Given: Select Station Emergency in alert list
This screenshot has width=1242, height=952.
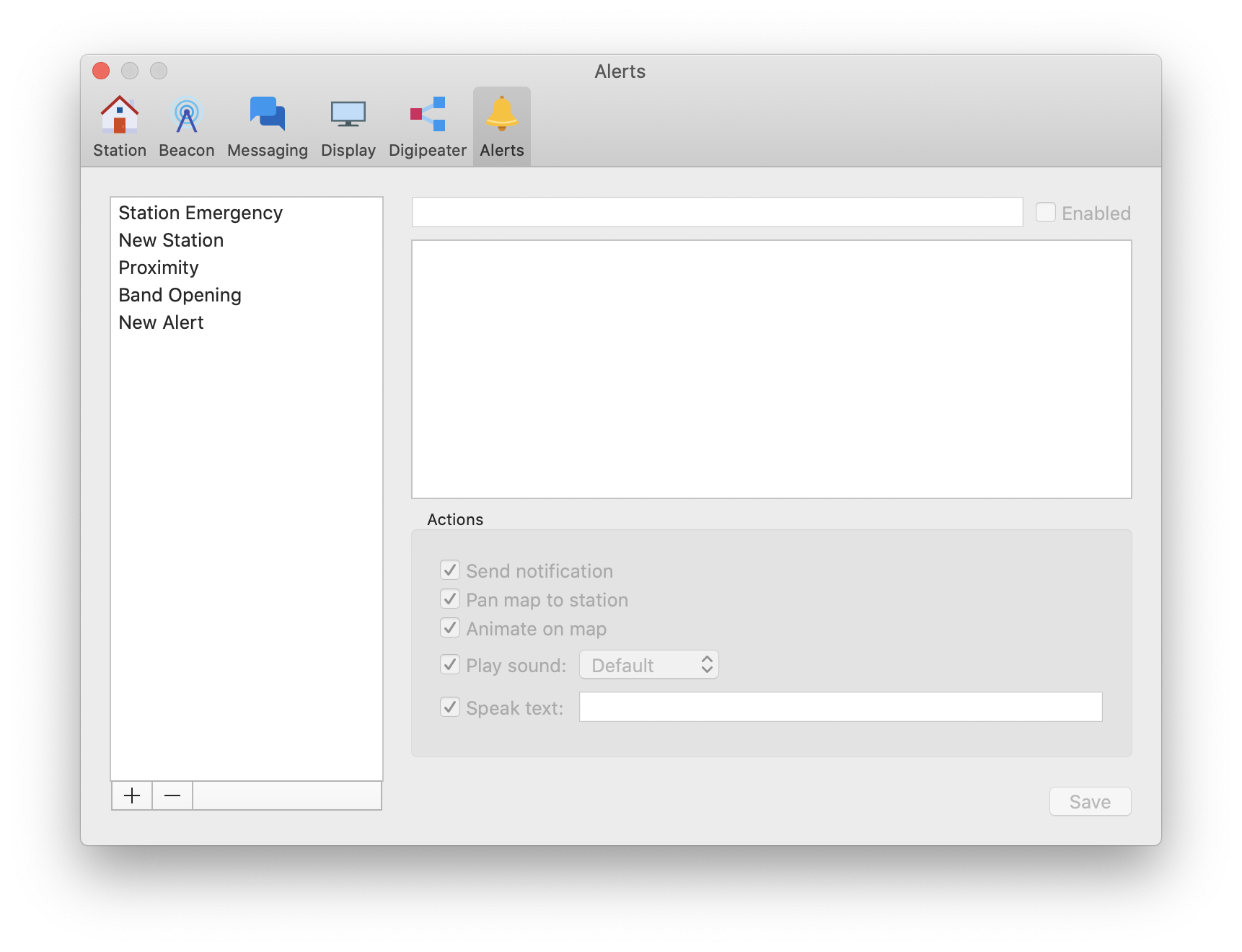Looking at the screenshot, I should (x=246, y=213).
